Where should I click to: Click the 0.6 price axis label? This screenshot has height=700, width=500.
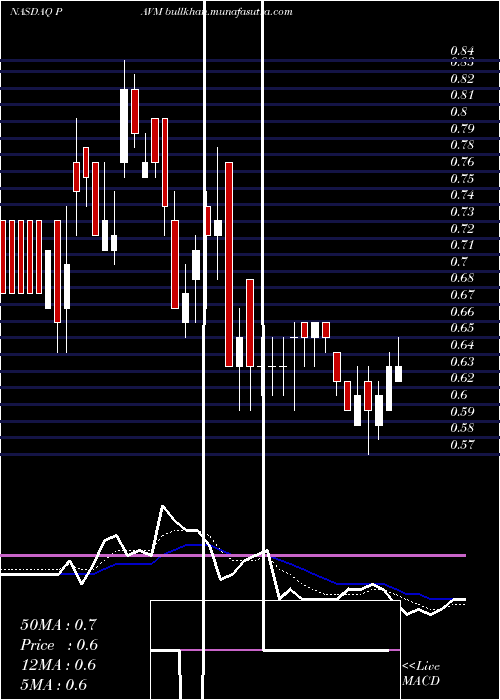coord(458,395)
